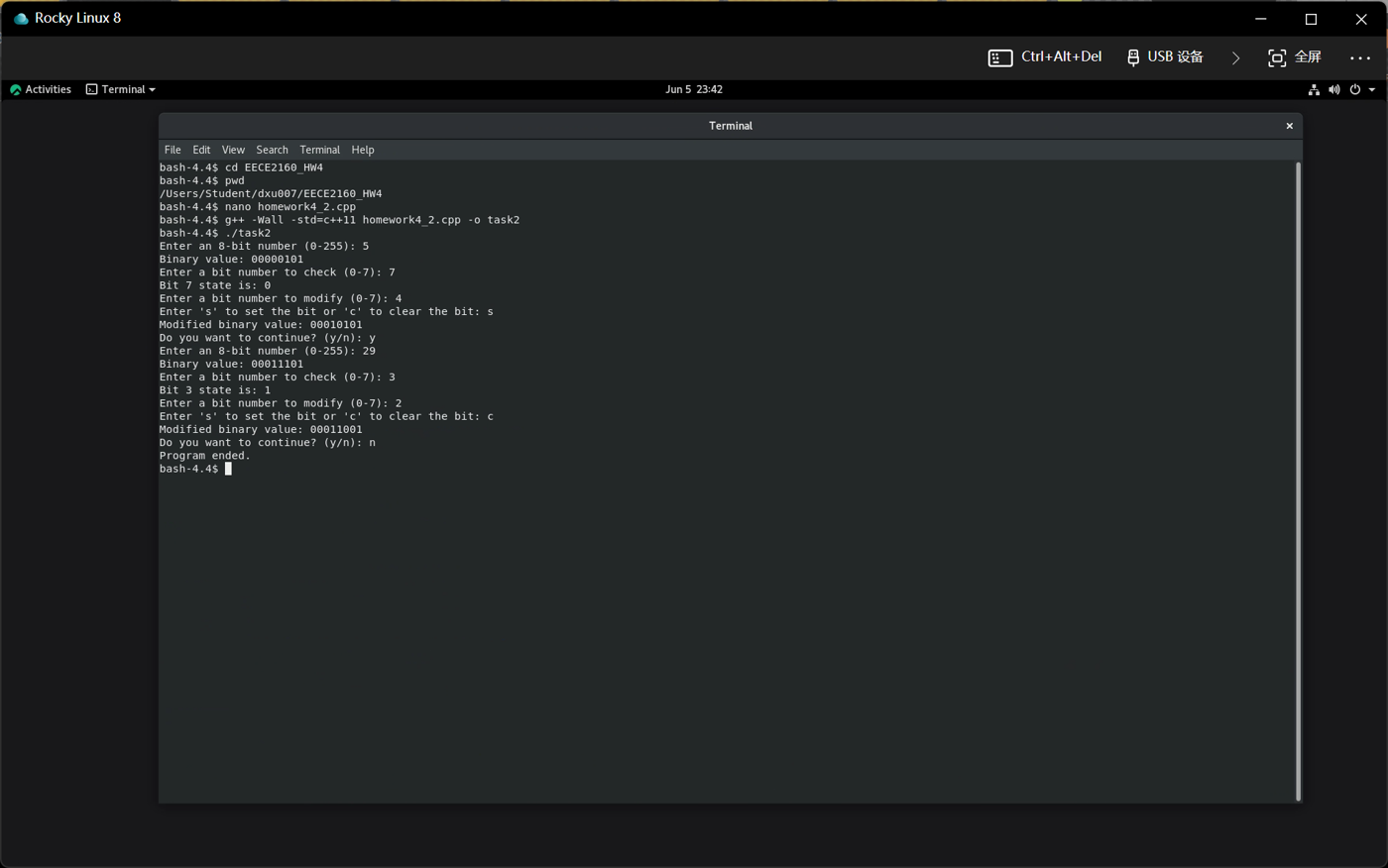Screen dimensions: 1388x868
Task: Click the 'Bit 7 state is: 0' line
Action: click(x=215, y=285)
